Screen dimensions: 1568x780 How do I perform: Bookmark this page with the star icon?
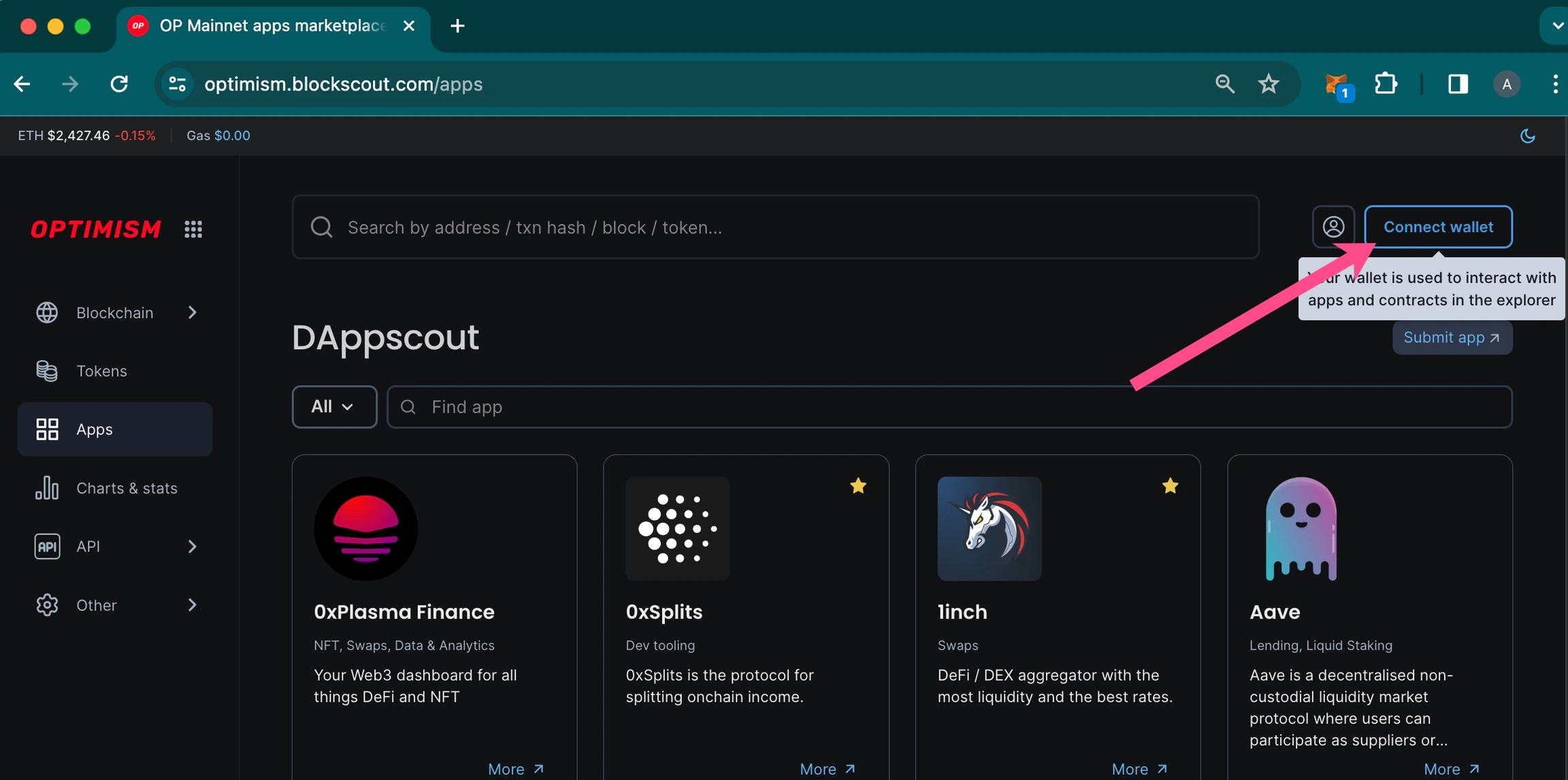point(1268,84)
